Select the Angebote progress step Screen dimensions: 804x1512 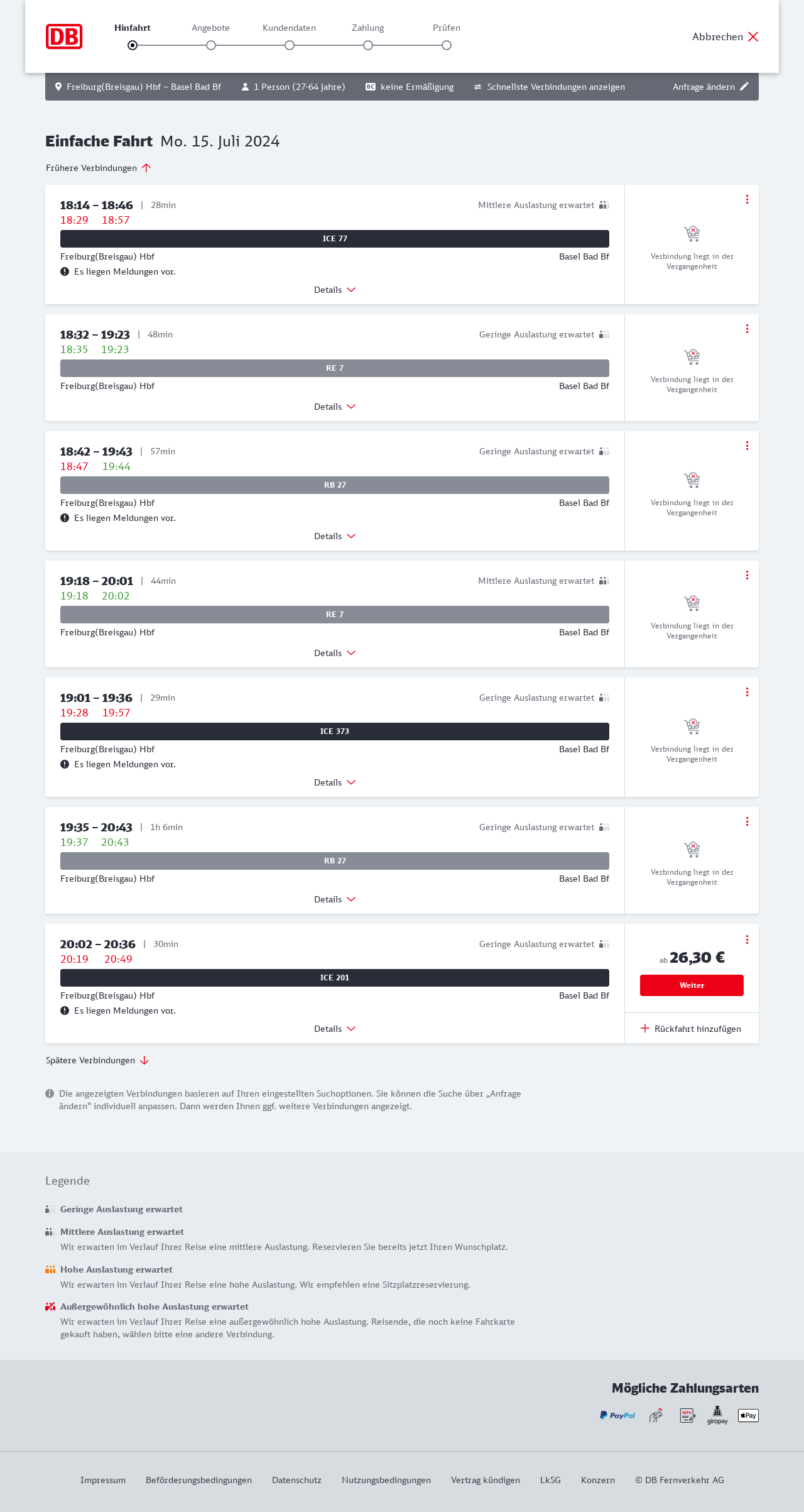tap(211, 45)
